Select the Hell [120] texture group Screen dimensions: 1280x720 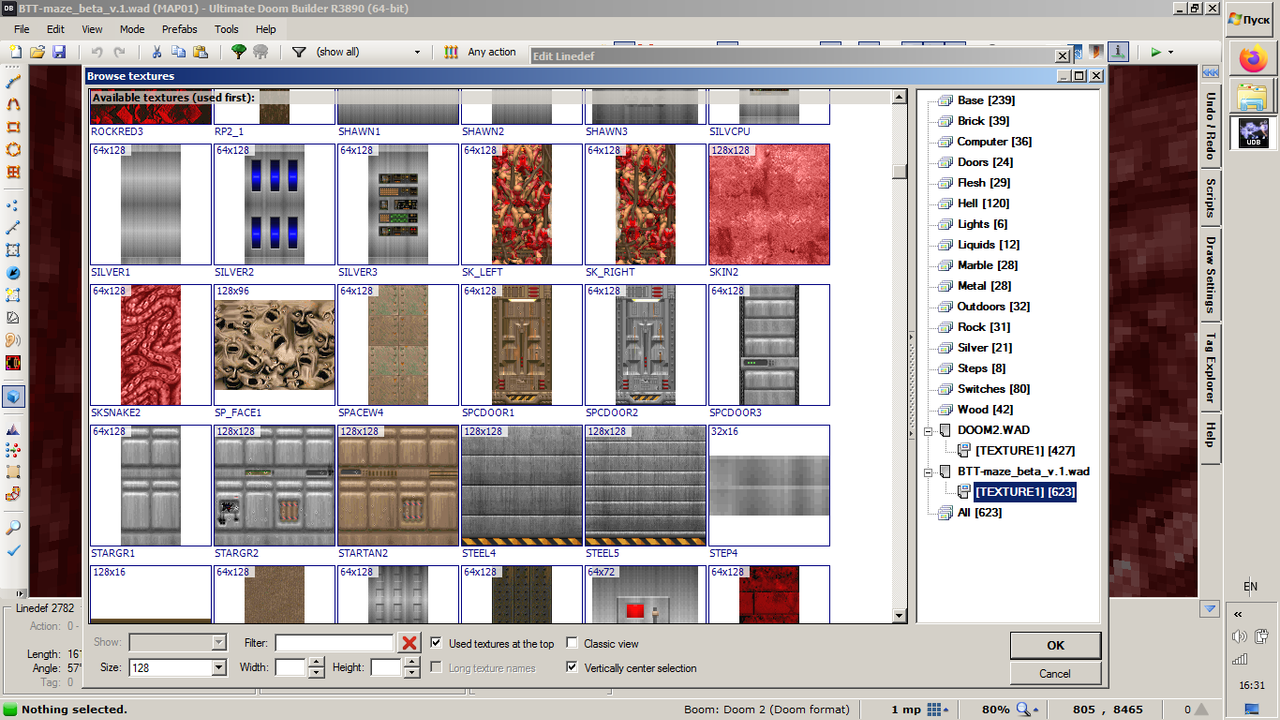[x=981, y=203]
